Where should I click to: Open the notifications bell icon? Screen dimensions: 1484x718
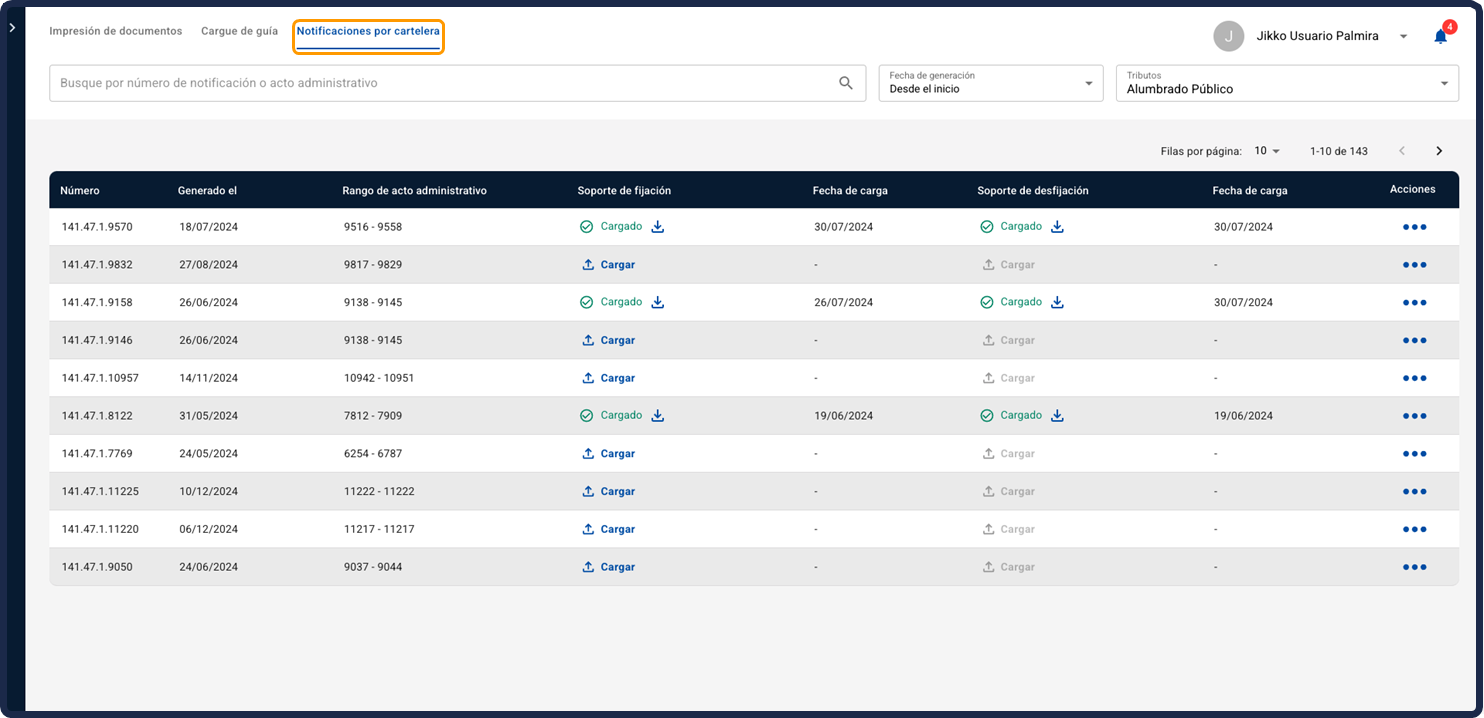[x=1440, y=37]
